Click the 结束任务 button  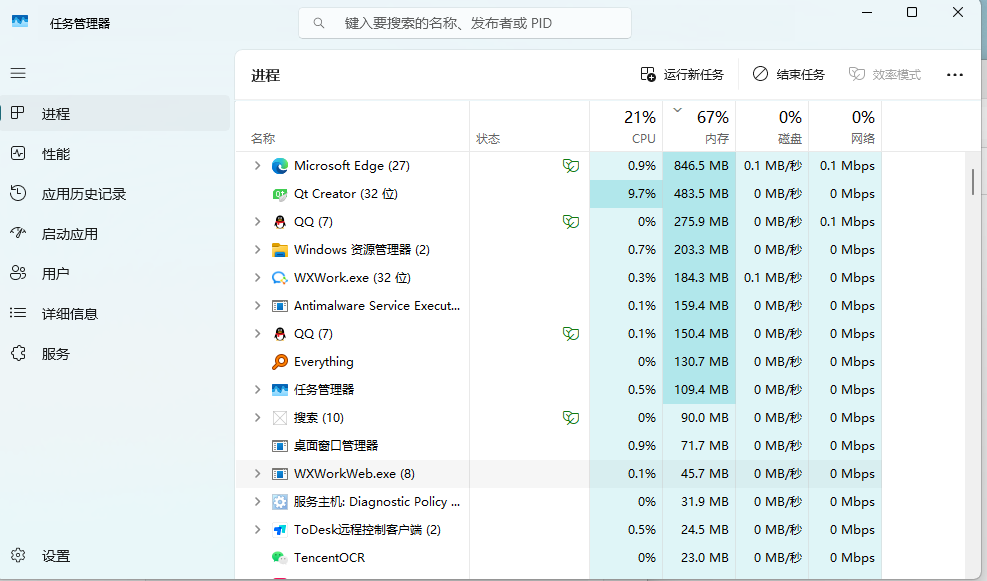[x=789, y=75]
